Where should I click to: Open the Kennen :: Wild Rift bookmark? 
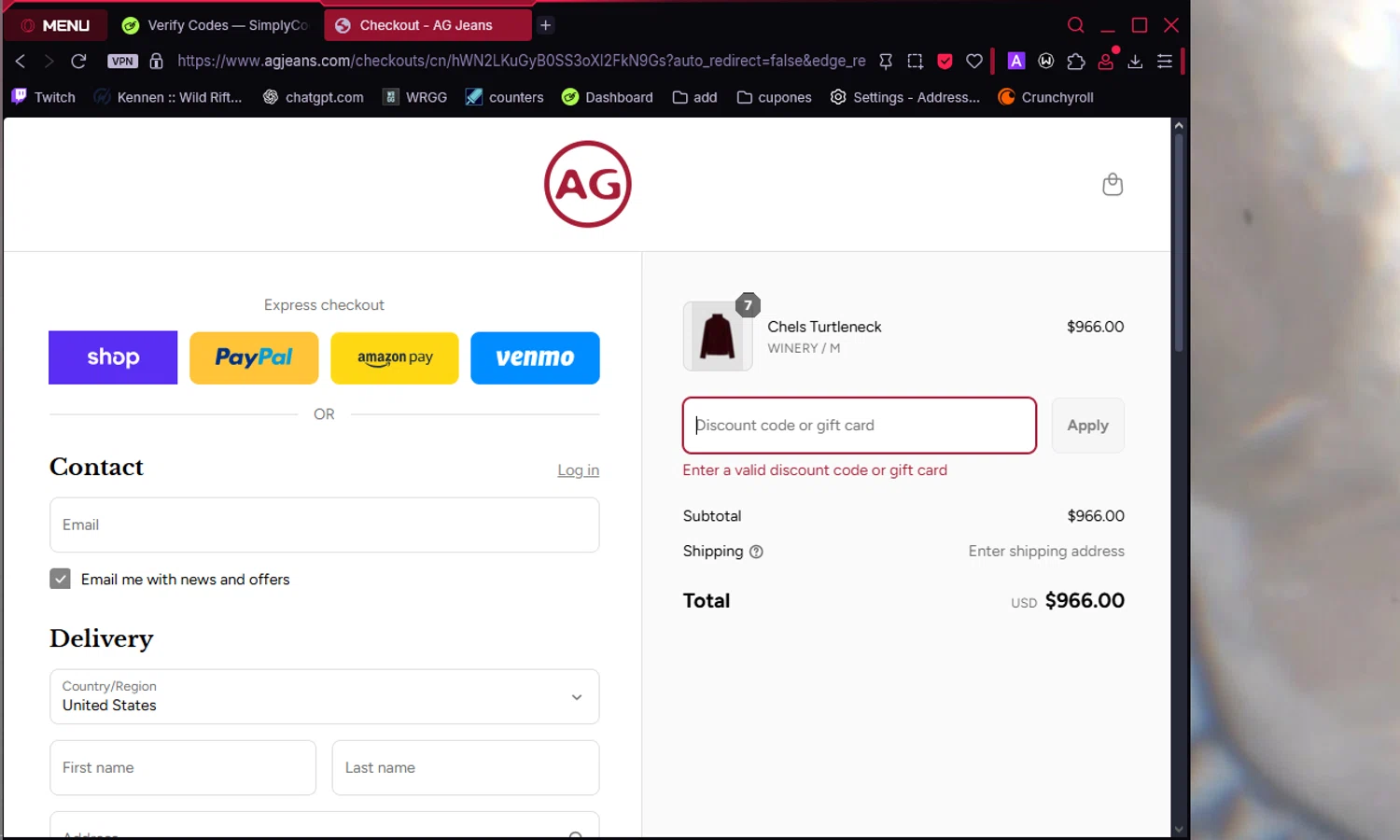pyautogui.click(x=168, y=97)
